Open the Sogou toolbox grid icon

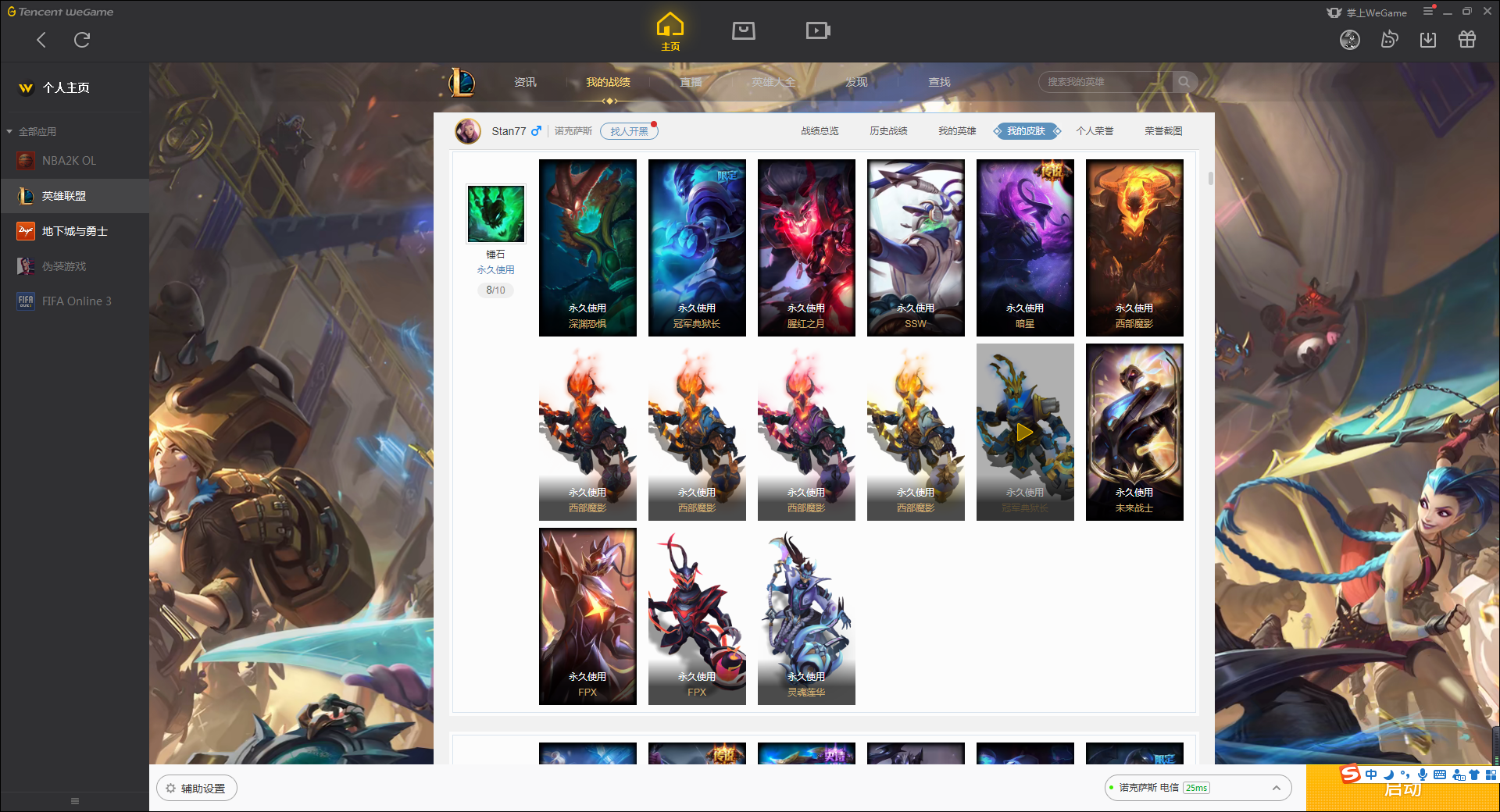coord(1491,775)
